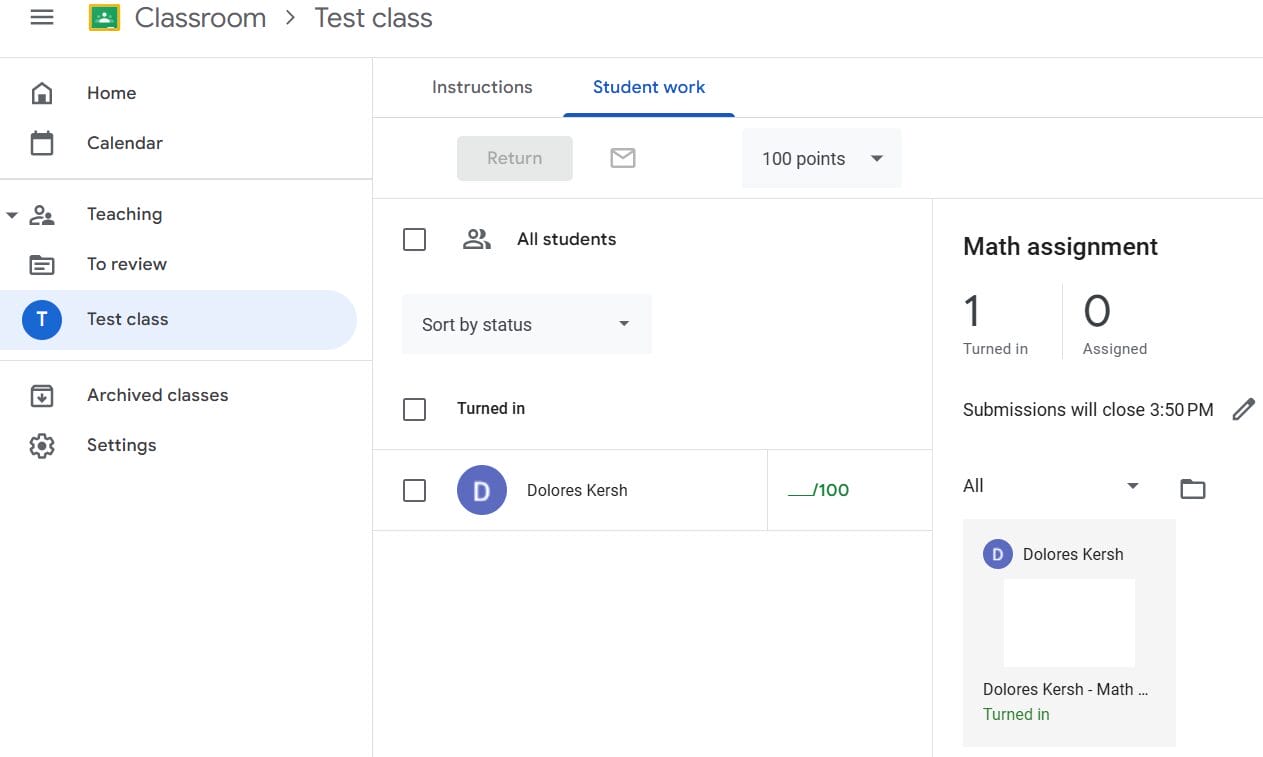Open the main navigation hamburger menu
The height and width of the screenshot is (757, 1263).
click(x=41, y=16)
